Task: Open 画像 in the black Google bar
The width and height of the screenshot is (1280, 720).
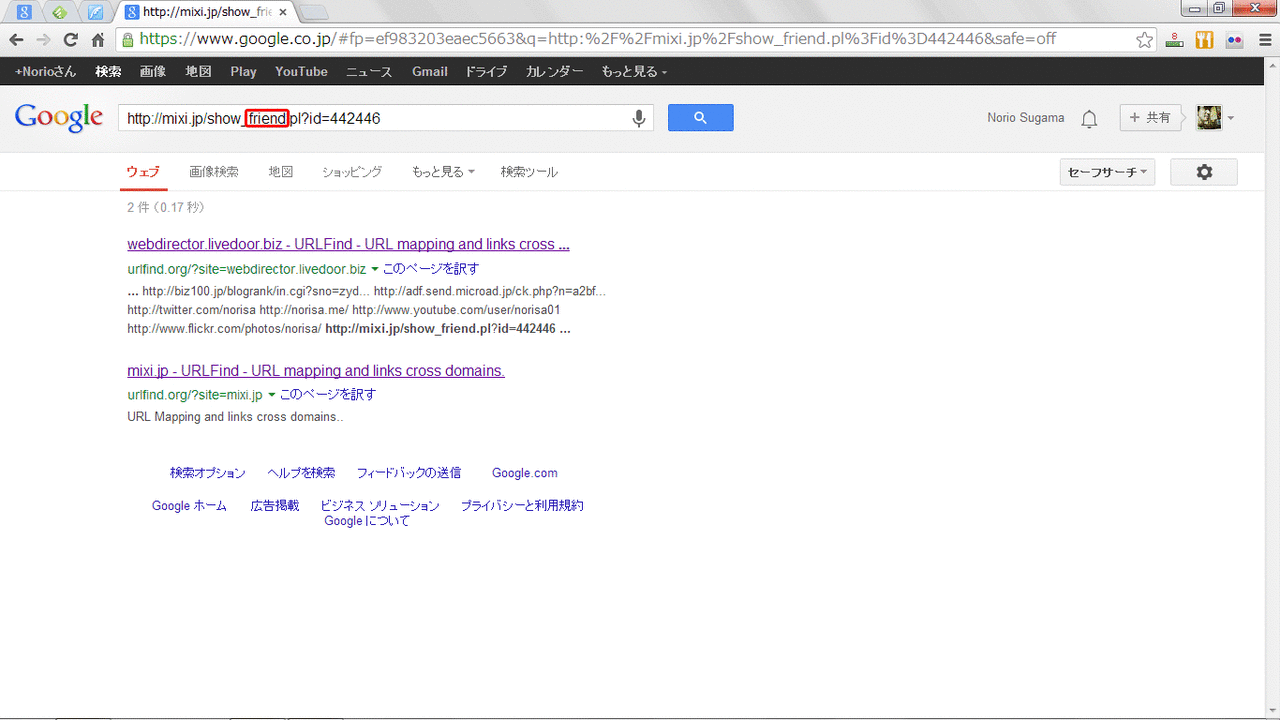Action: 153,71
